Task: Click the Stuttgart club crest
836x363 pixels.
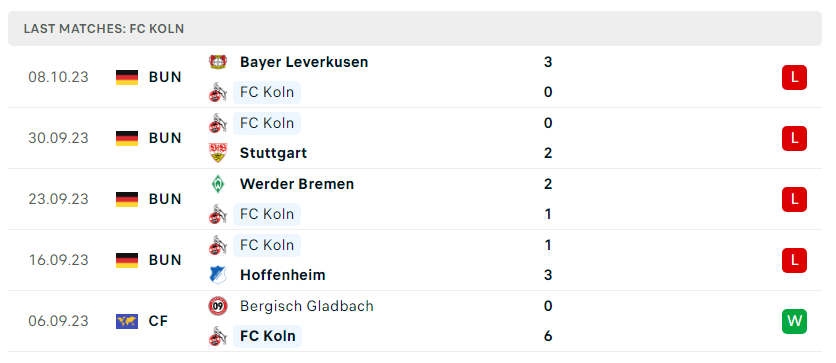Action: [218, 153]
